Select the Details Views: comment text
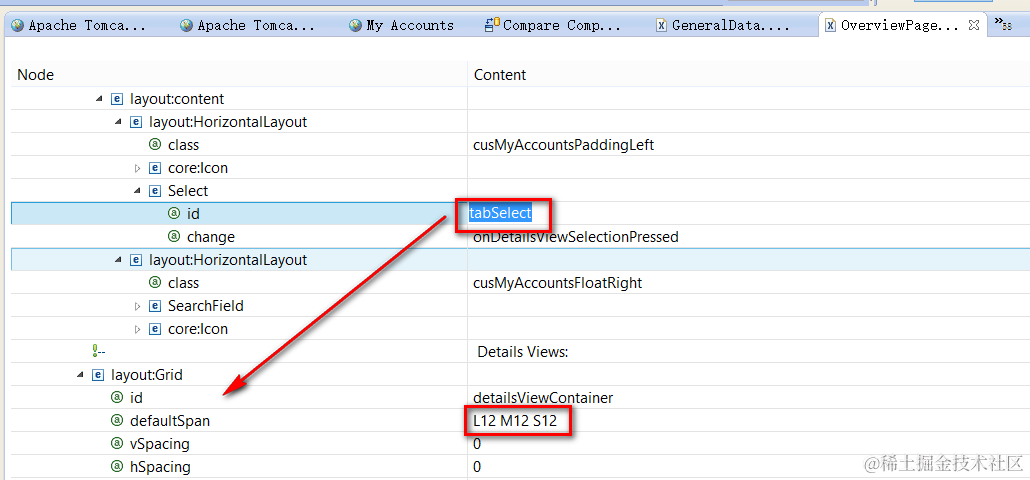Viewport: 1030px width, 480px height. point(523,352)
